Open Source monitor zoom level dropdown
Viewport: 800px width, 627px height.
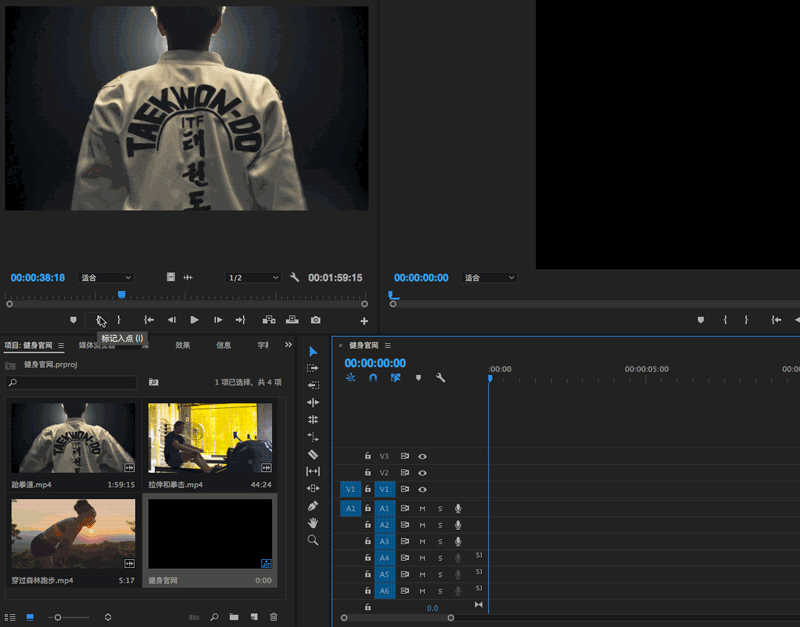click(106, 278)
